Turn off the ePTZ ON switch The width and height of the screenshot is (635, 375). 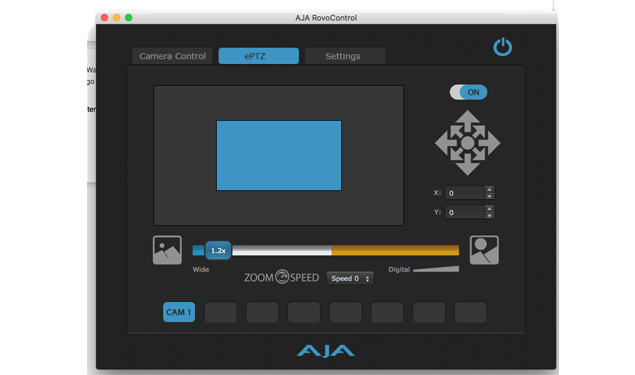pos(469,92)
